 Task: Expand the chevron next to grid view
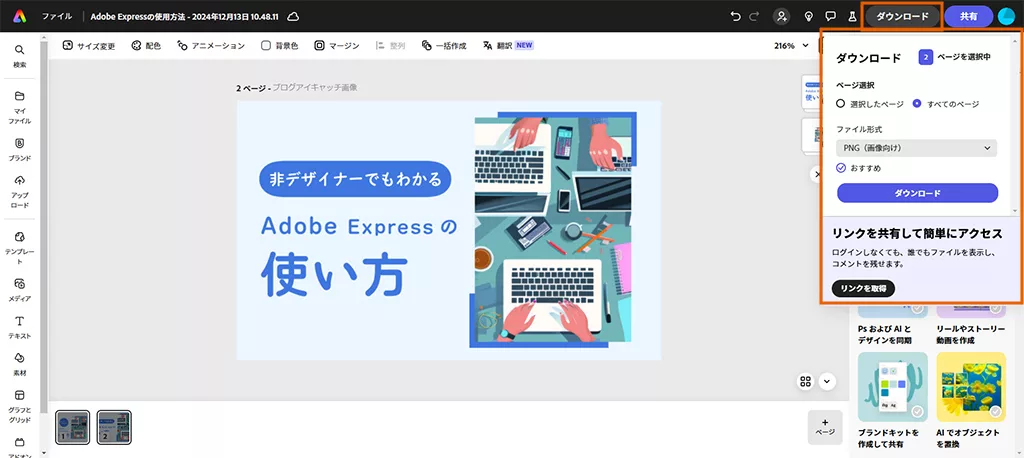(x=827, y=381)
